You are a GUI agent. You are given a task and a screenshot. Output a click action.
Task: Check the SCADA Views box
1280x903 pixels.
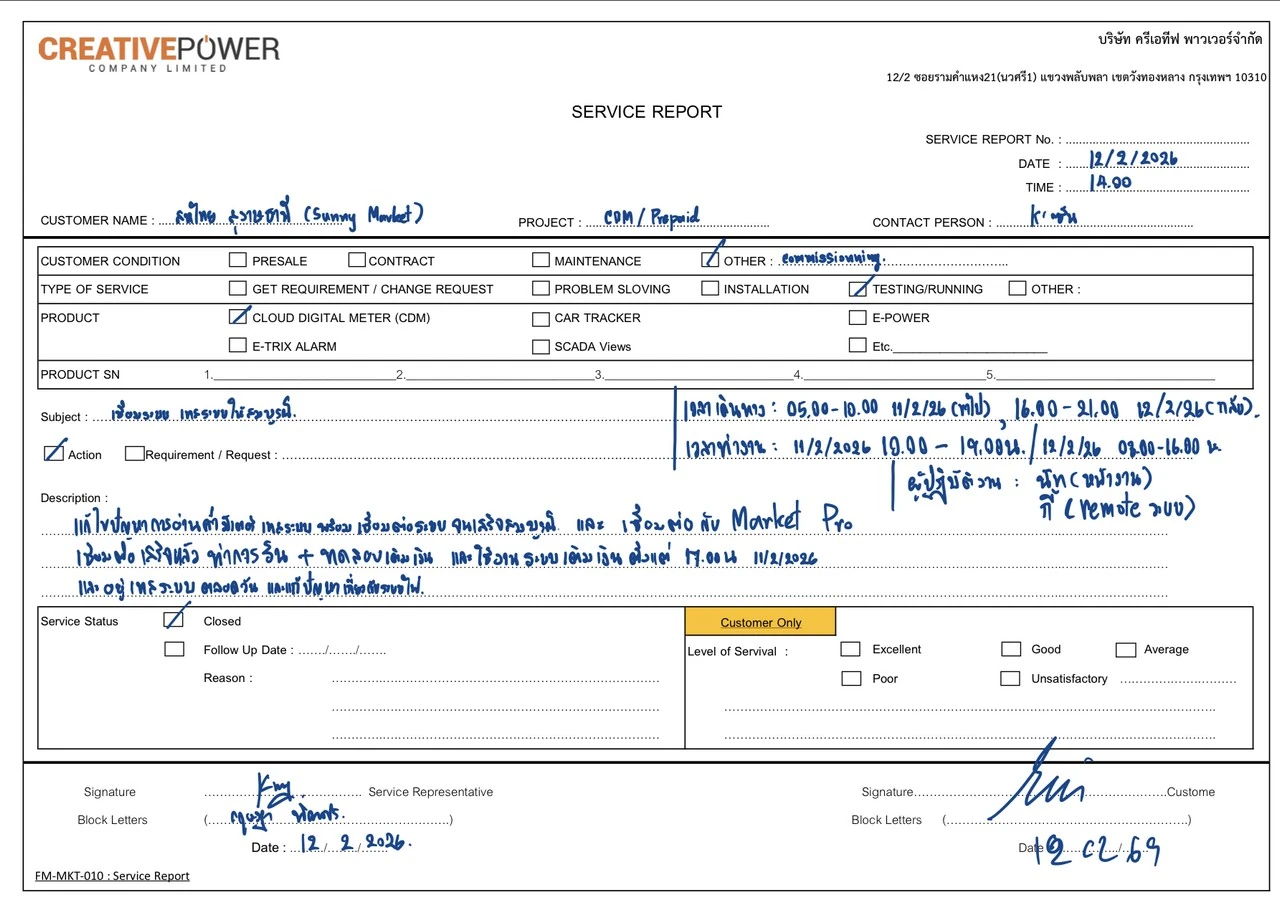tap(541, 346)
